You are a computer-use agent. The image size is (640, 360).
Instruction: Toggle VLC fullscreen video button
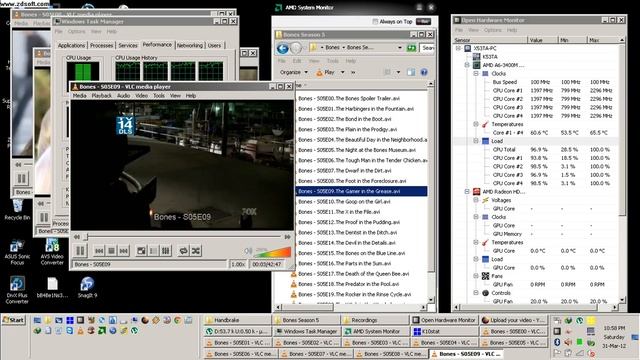pos(141,251)
